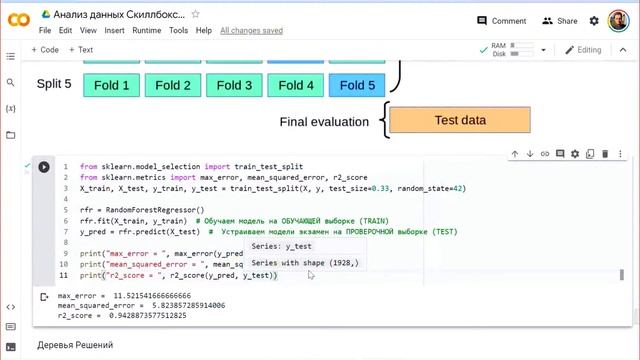Collapse the header with the chevron

[x=623, y=50]
